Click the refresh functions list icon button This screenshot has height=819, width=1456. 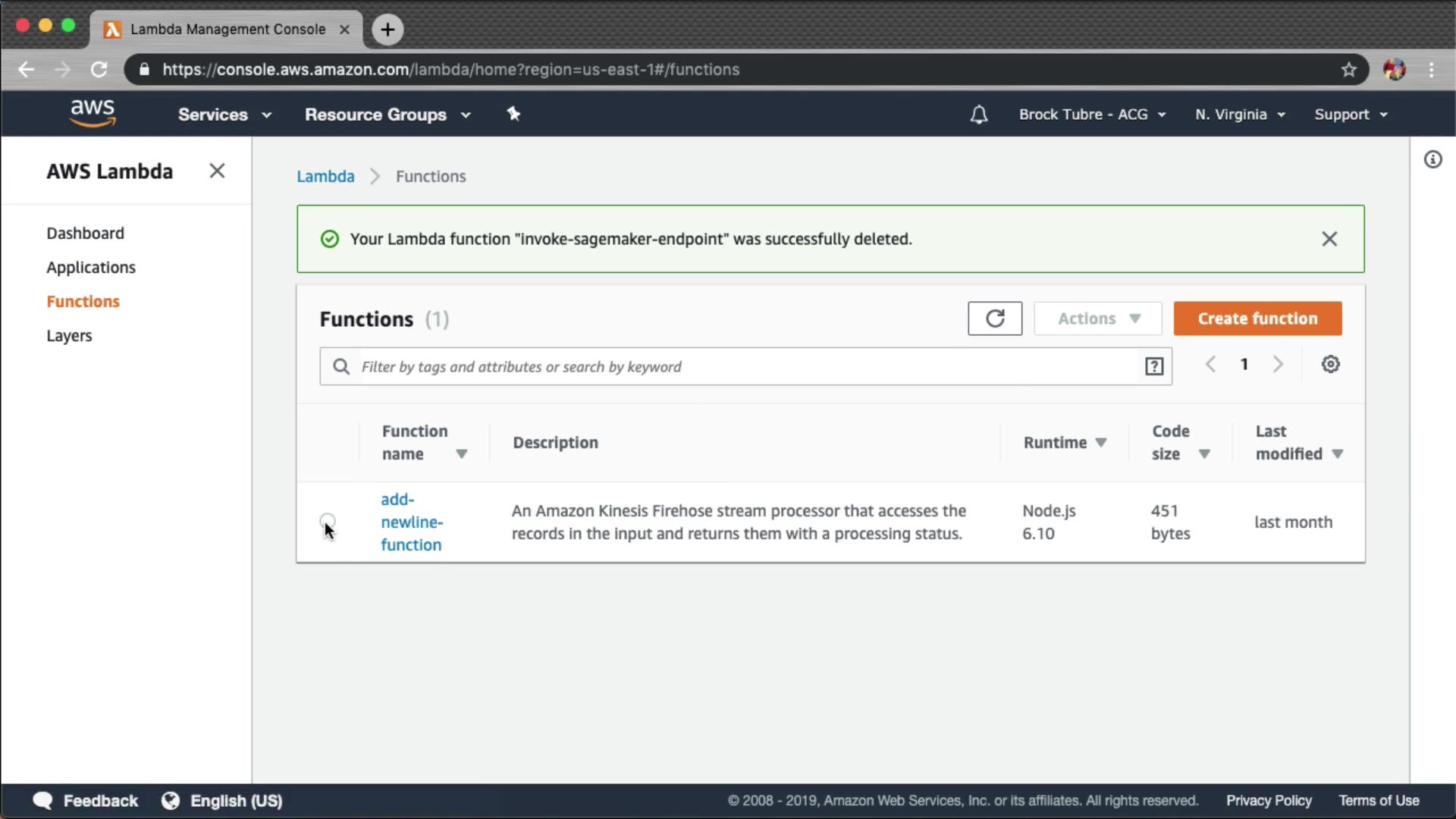pyautogui.click(x=994, y=318)
